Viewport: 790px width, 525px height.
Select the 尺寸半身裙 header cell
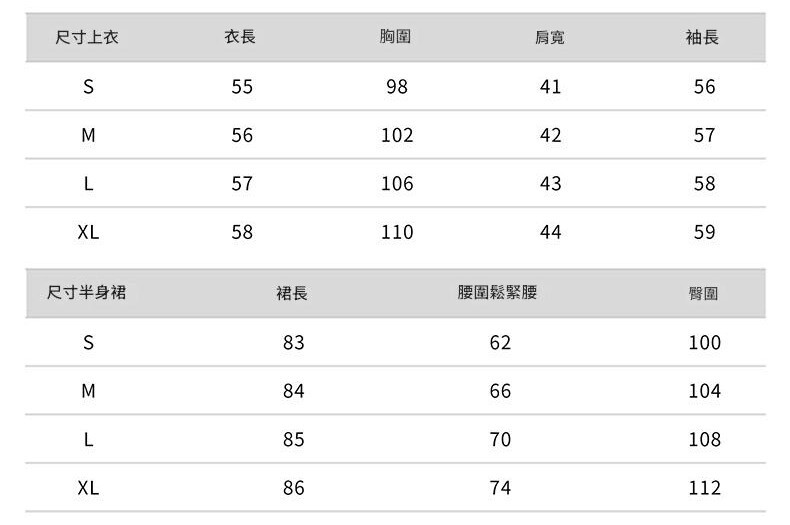click(x=87, y=293)
